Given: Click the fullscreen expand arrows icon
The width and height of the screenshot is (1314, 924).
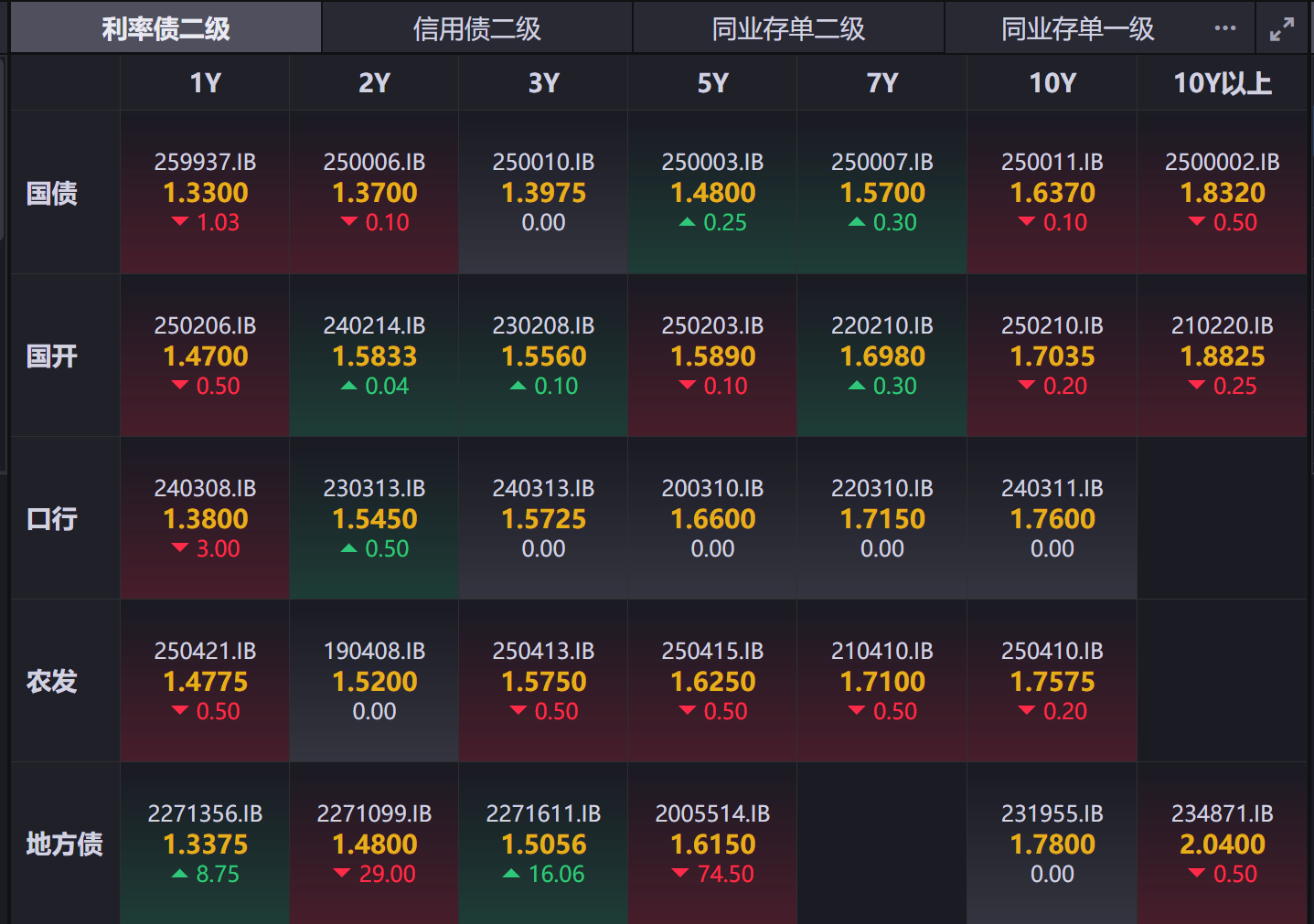Looking at the screenshot, I should [x=1280, y=27].
